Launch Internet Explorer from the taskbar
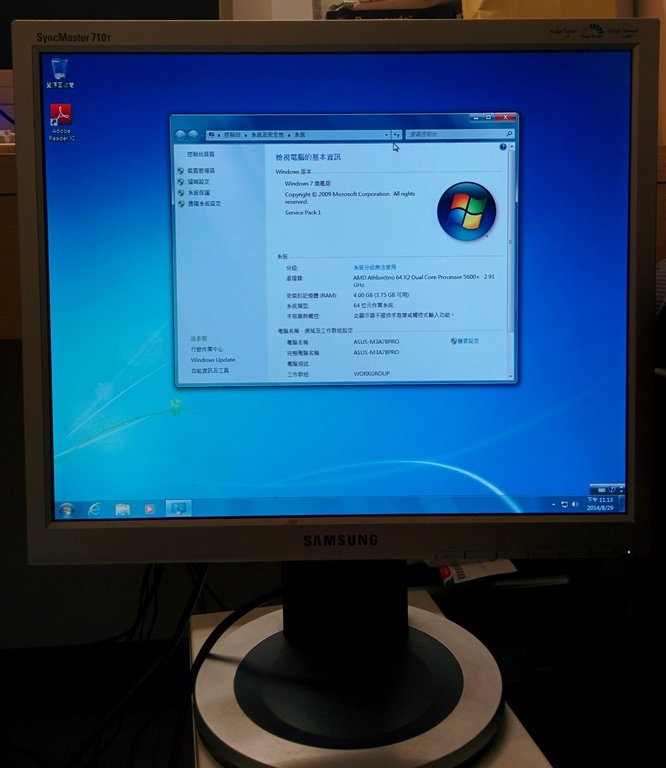The image size is (666, 768). click(x=95, y=509)
